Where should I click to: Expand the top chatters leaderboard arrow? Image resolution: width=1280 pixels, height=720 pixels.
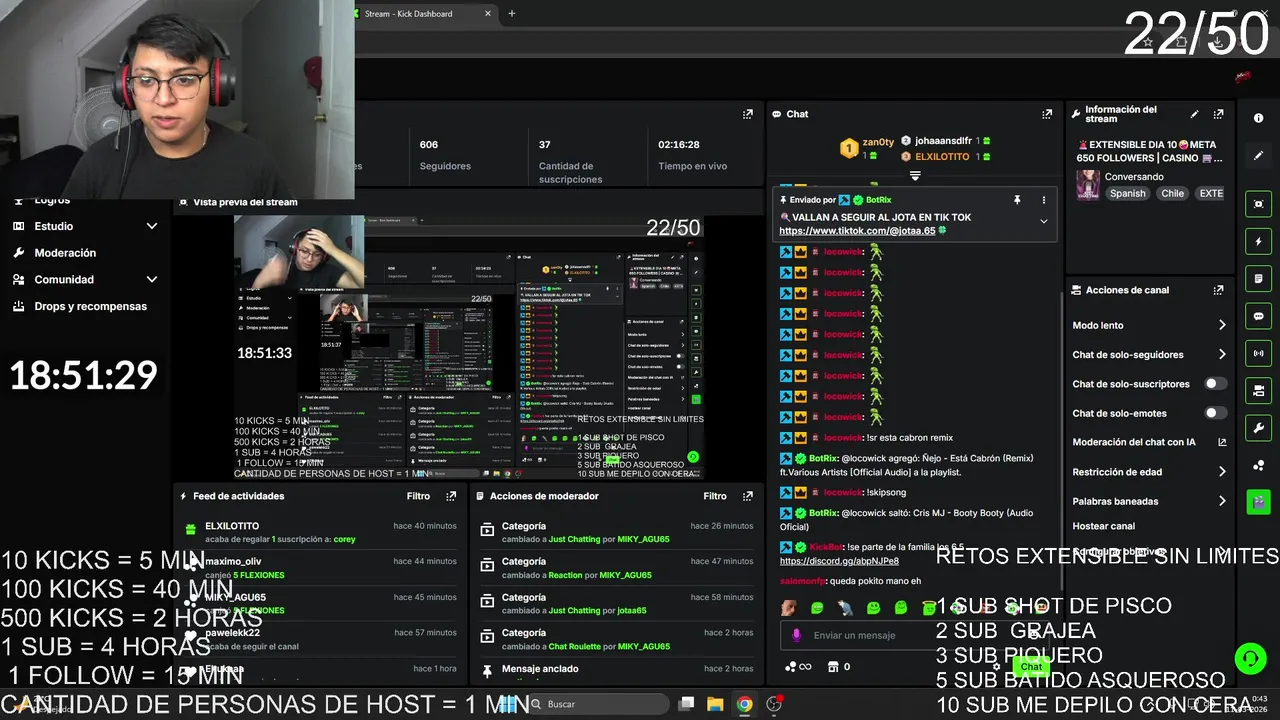pyautogui.click(x=914, y=175)
